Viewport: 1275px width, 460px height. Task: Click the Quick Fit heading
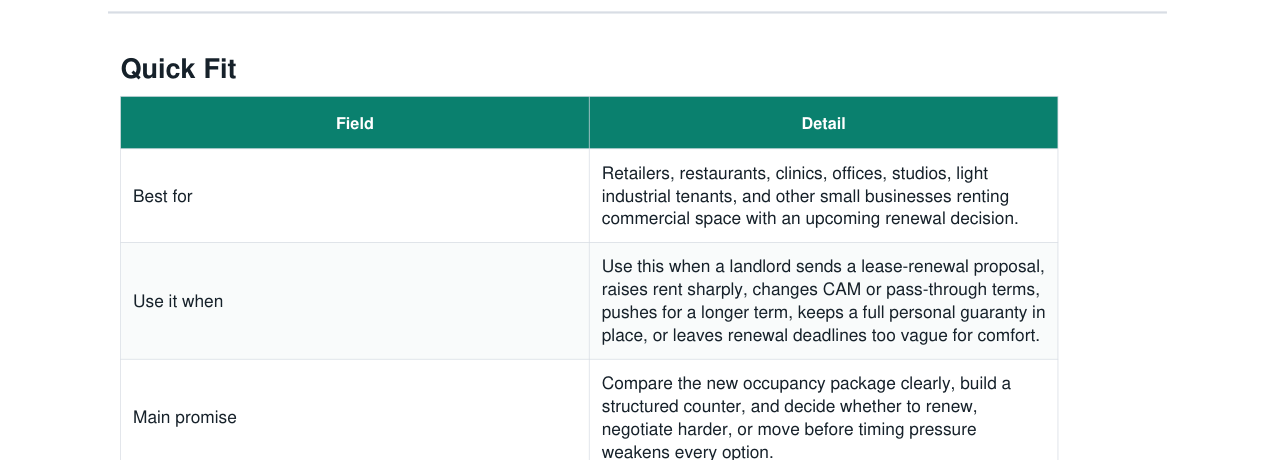coord(179,69)
